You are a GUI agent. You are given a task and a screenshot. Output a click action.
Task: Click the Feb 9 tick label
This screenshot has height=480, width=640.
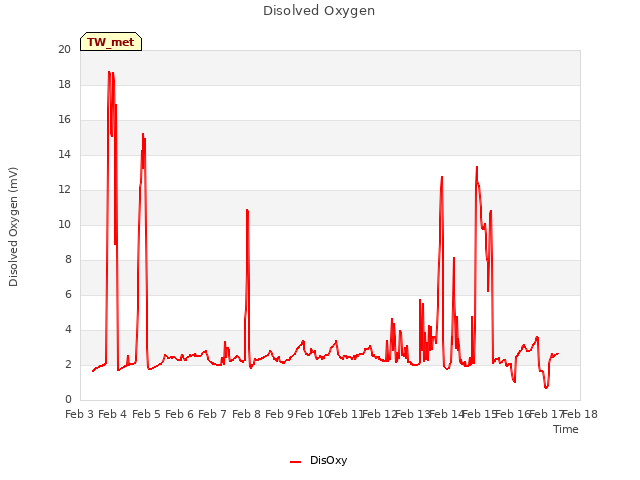[279, 414]
